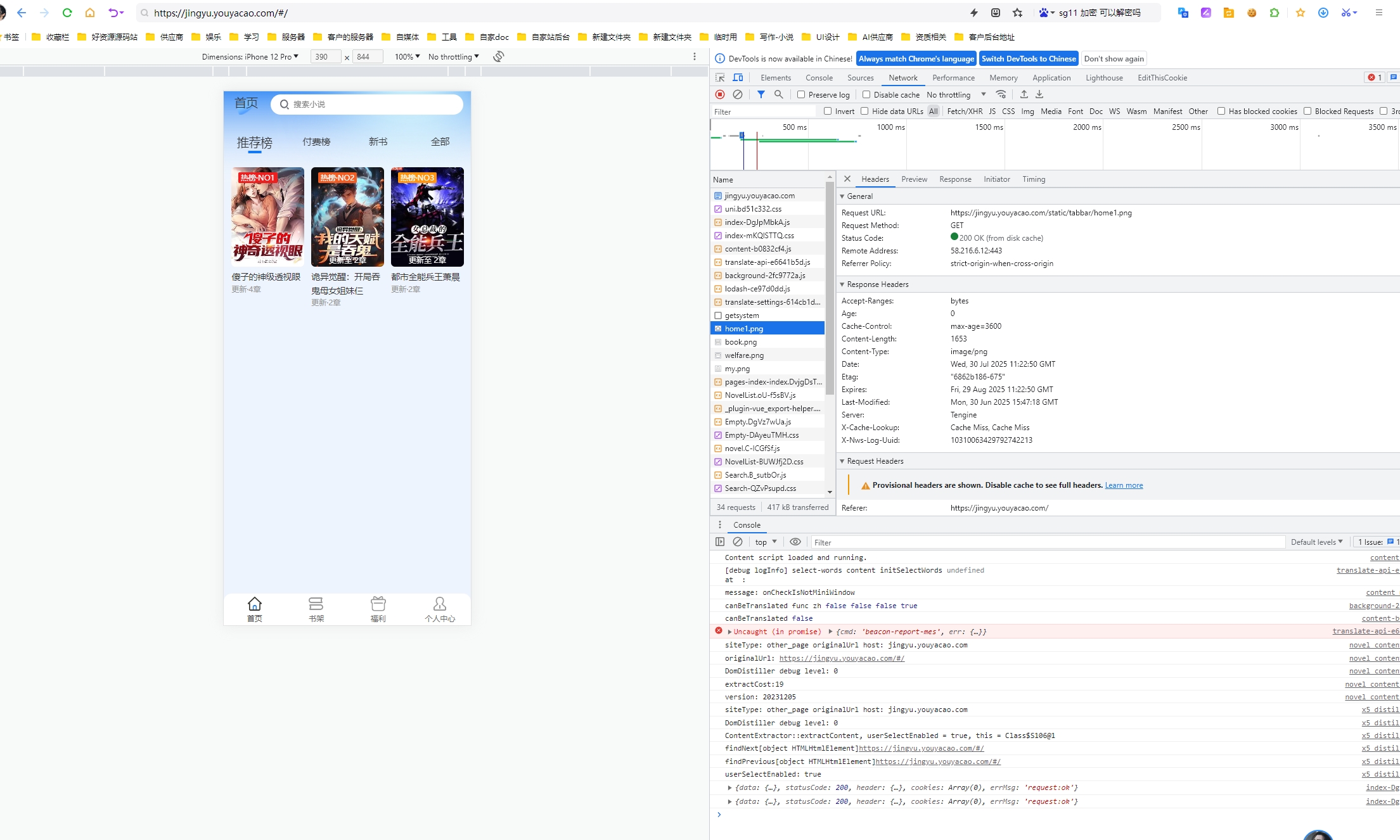This screenshot has width=1400, height=840.
Task: Tick Hide data URLs checkbox
Action: pos(864,111)
